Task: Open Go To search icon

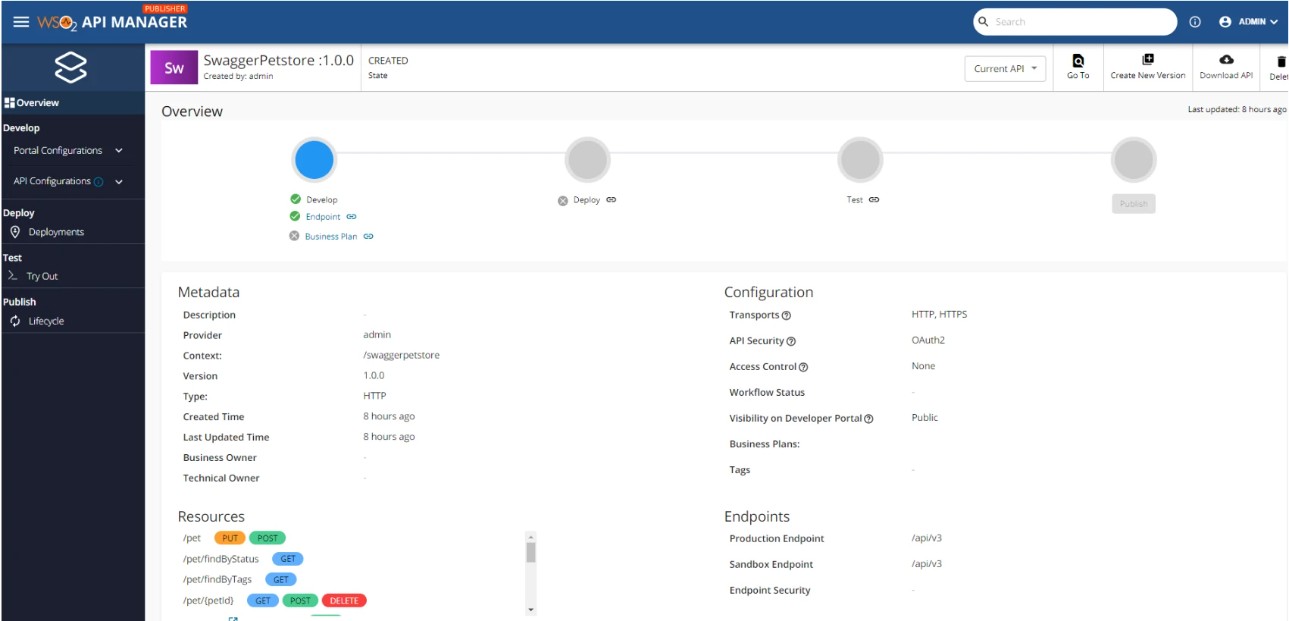Action: click(1078, 60)
